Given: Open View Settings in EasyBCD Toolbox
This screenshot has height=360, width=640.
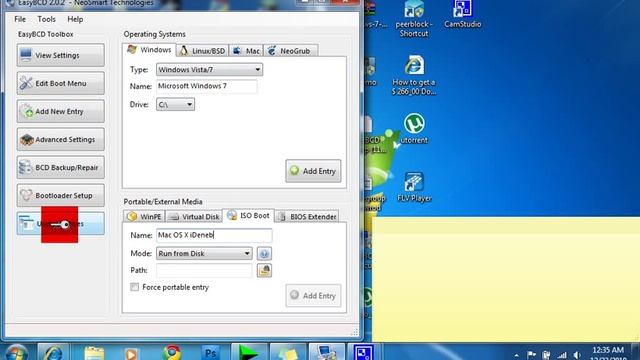Looking at the screenshot, I should pyautogui.click(x=60, y=55).
